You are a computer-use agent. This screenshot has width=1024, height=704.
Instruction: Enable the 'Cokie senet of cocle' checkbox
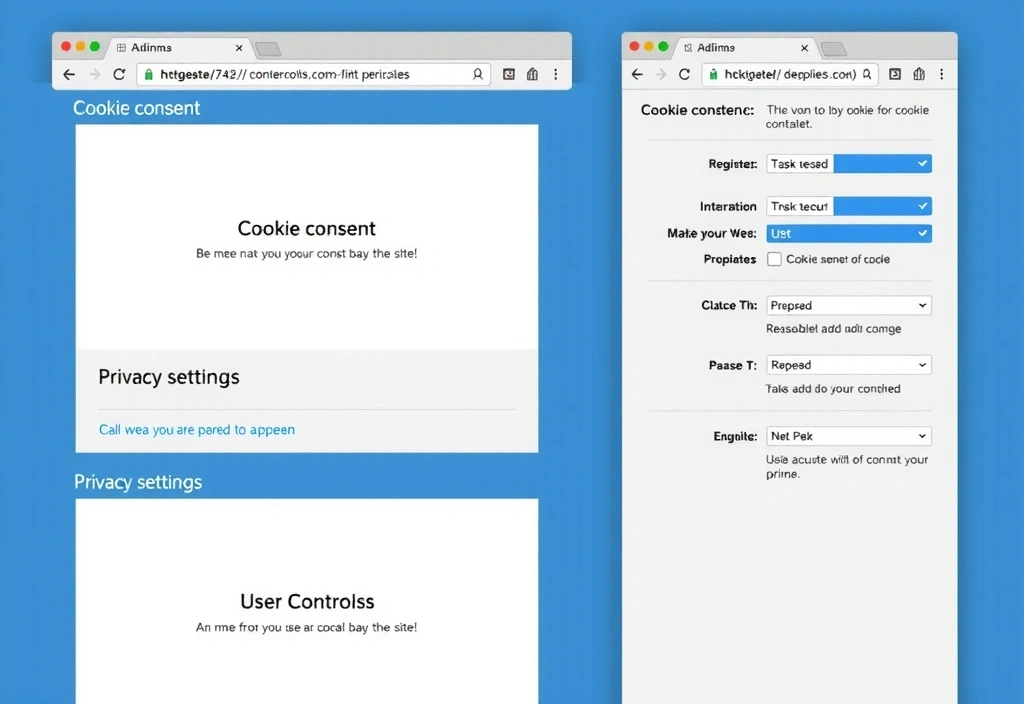774,259
